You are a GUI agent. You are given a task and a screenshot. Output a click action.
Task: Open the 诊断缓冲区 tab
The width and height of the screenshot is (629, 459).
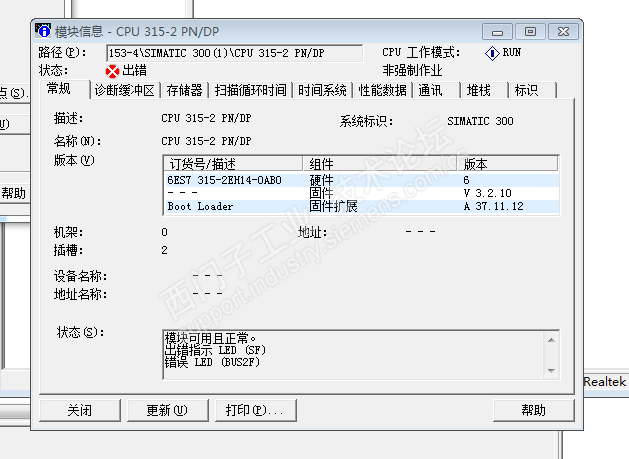click(x=125, y=90)
